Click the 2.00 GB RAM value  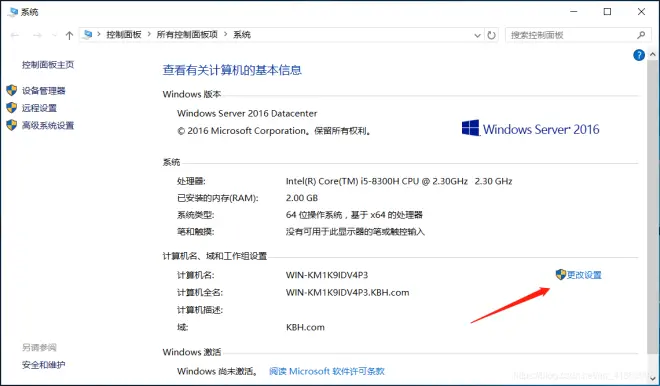[x=302, y=198]
